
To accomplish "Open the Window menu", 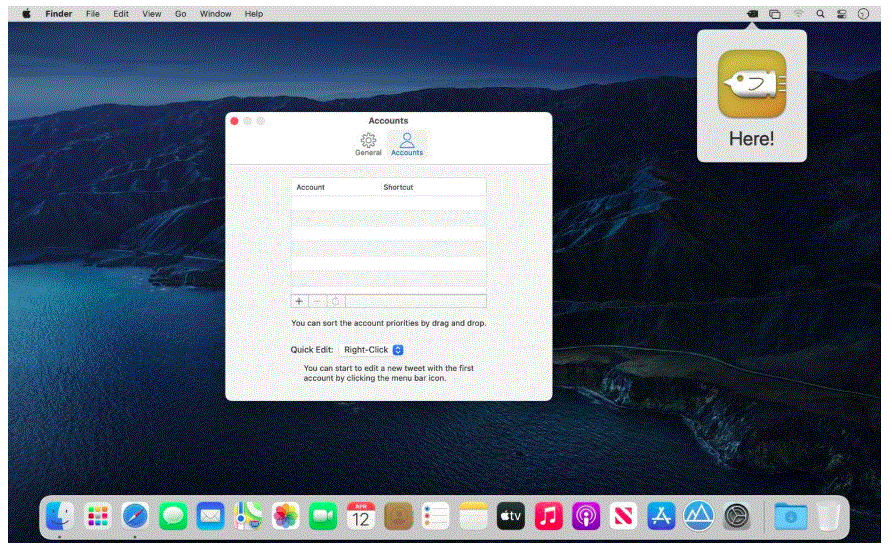I will point(215,14).
